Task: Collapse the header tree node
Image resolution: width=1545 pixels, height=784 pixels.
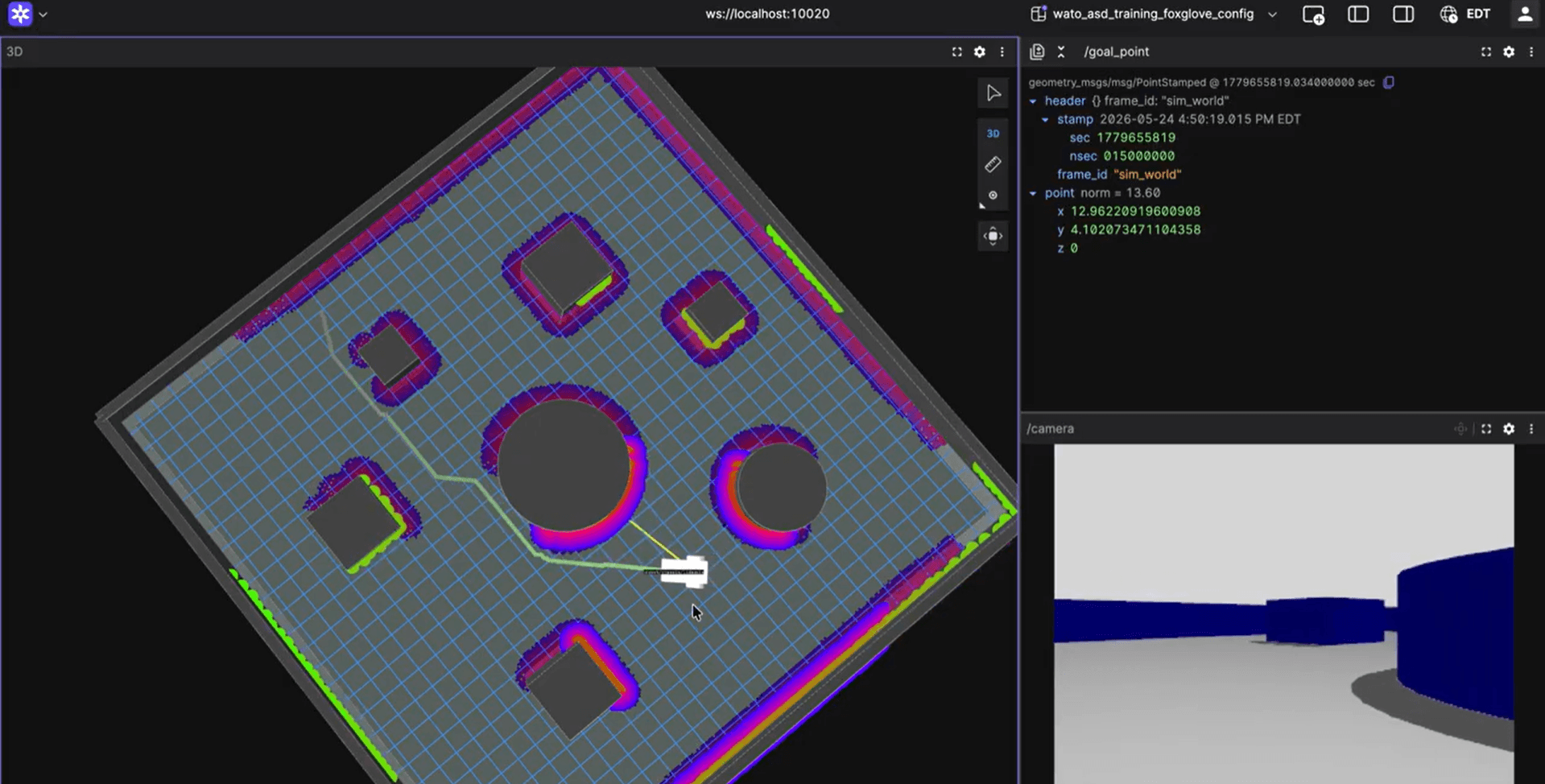Action: tap(1033, 101)
